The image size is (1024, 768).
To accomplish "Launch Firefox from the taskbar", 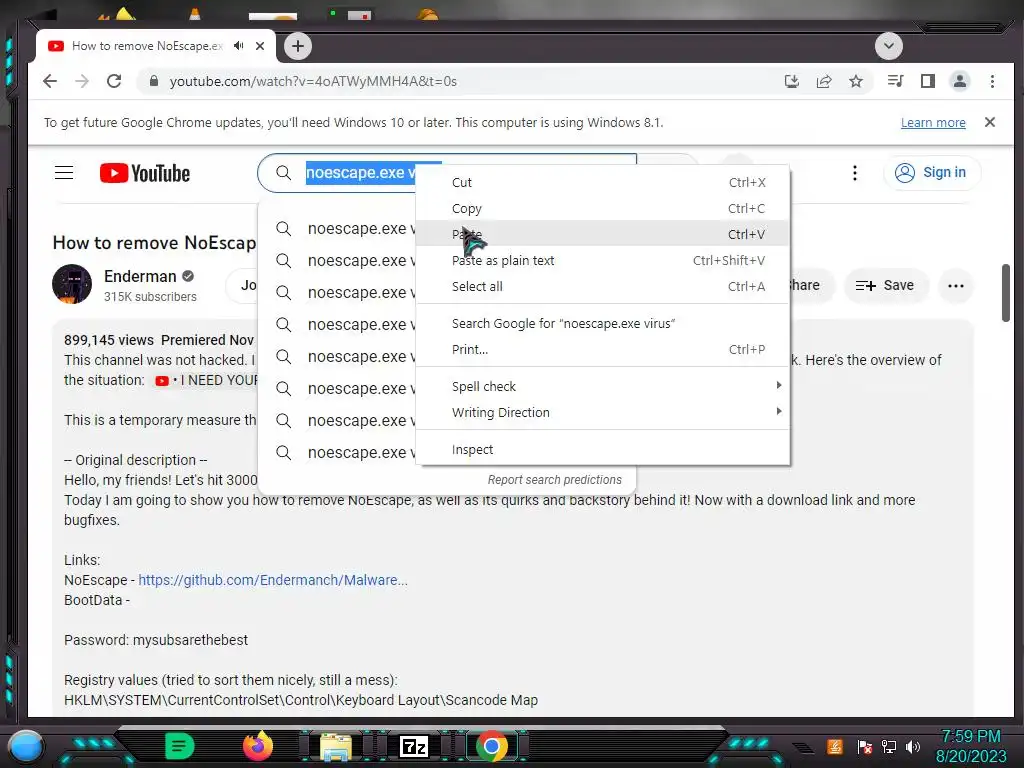I will pyautogui.click(x=257, y=746).
